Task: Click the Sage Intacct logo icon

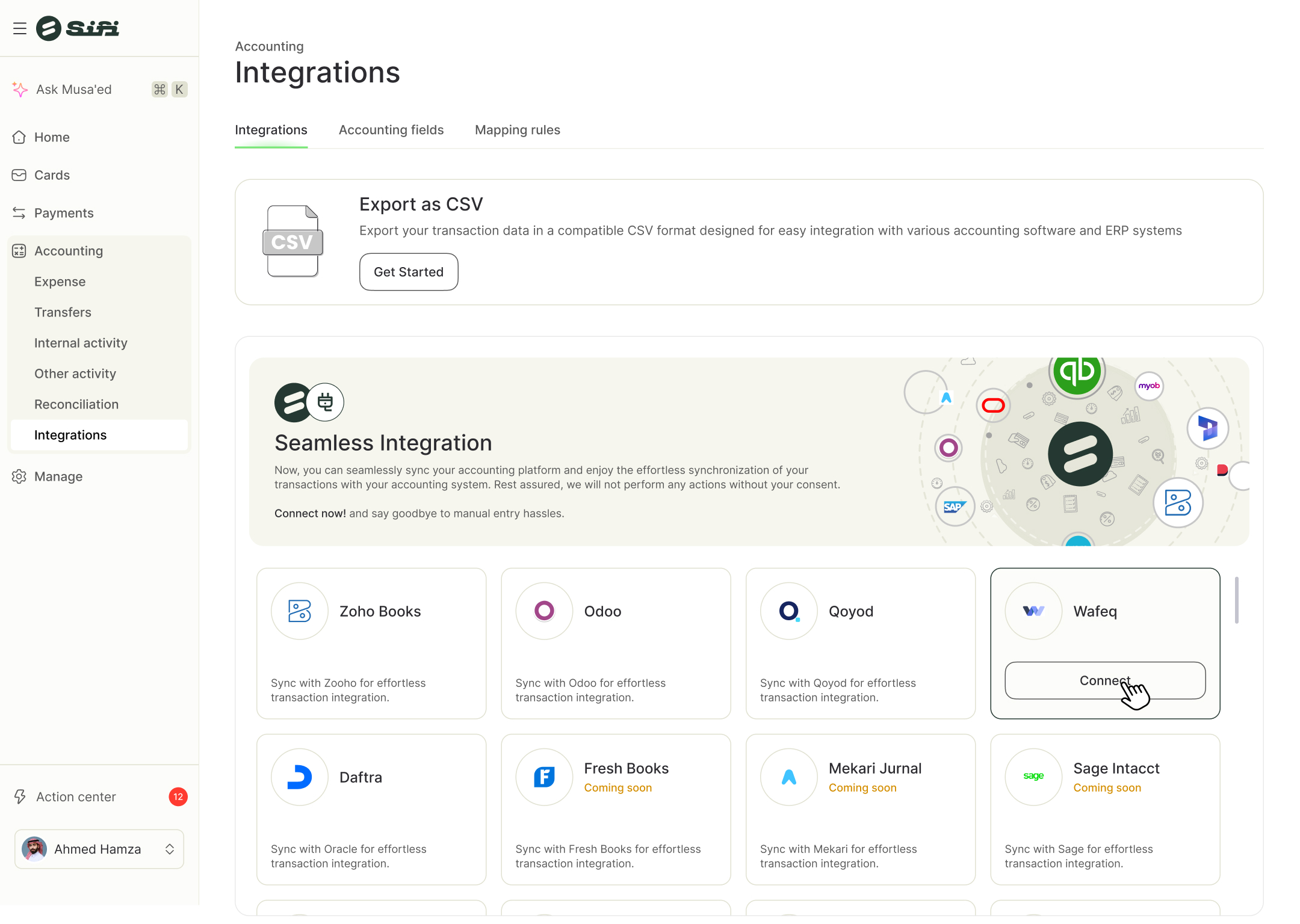Action: [1033, 777]
